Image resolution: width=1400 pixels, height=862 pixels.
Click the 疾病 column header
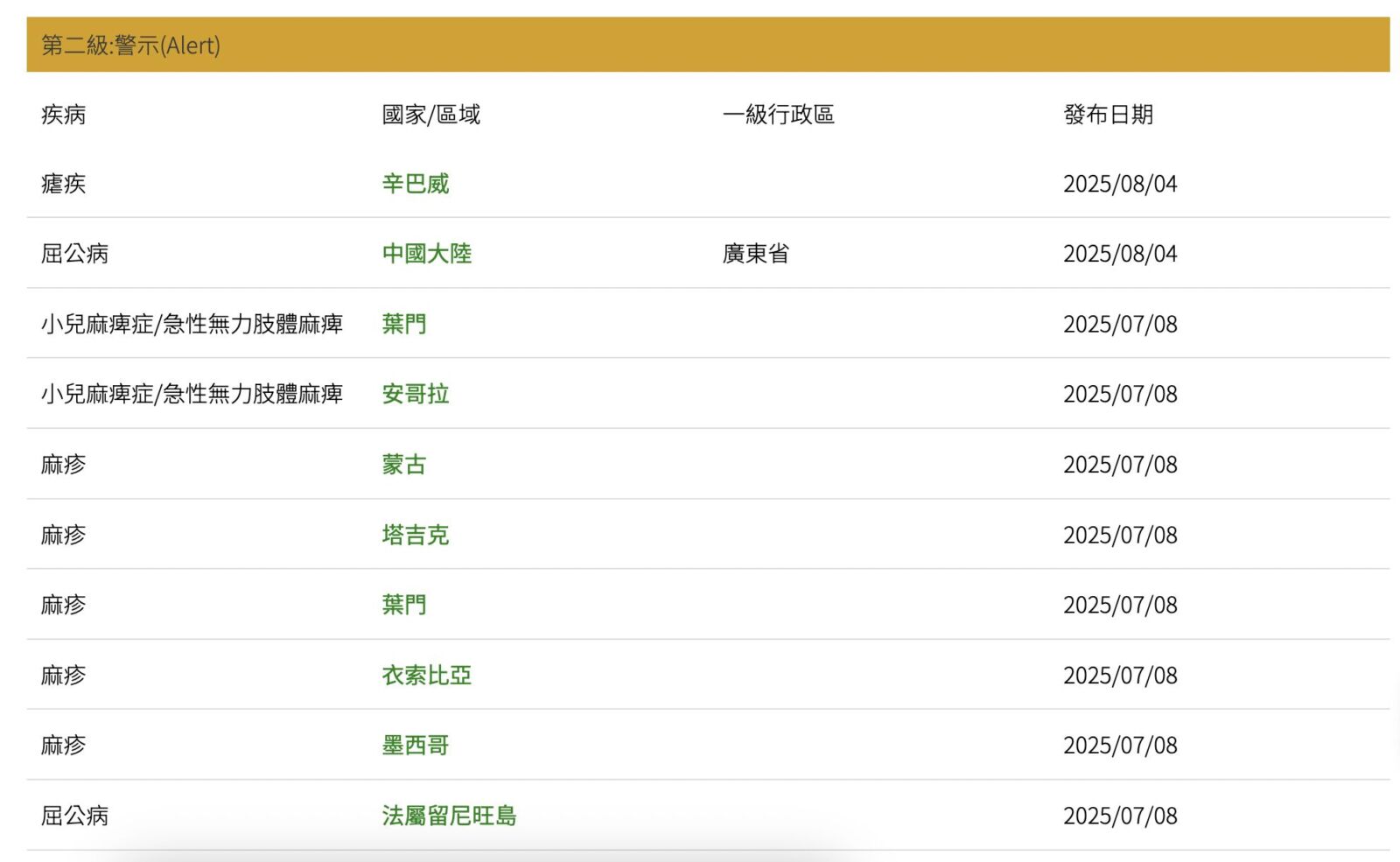point(64,115)
